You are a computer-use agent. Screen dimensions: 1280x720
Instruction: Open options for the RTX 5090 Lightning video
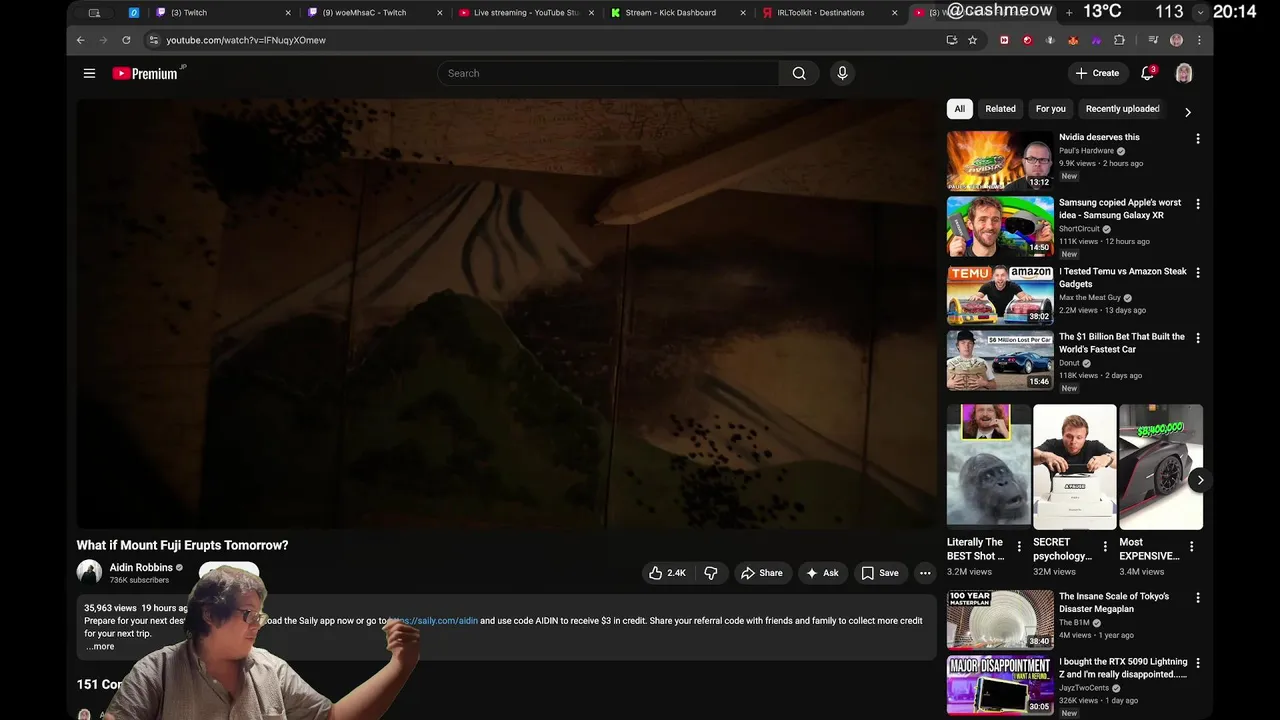(1197, 663)
